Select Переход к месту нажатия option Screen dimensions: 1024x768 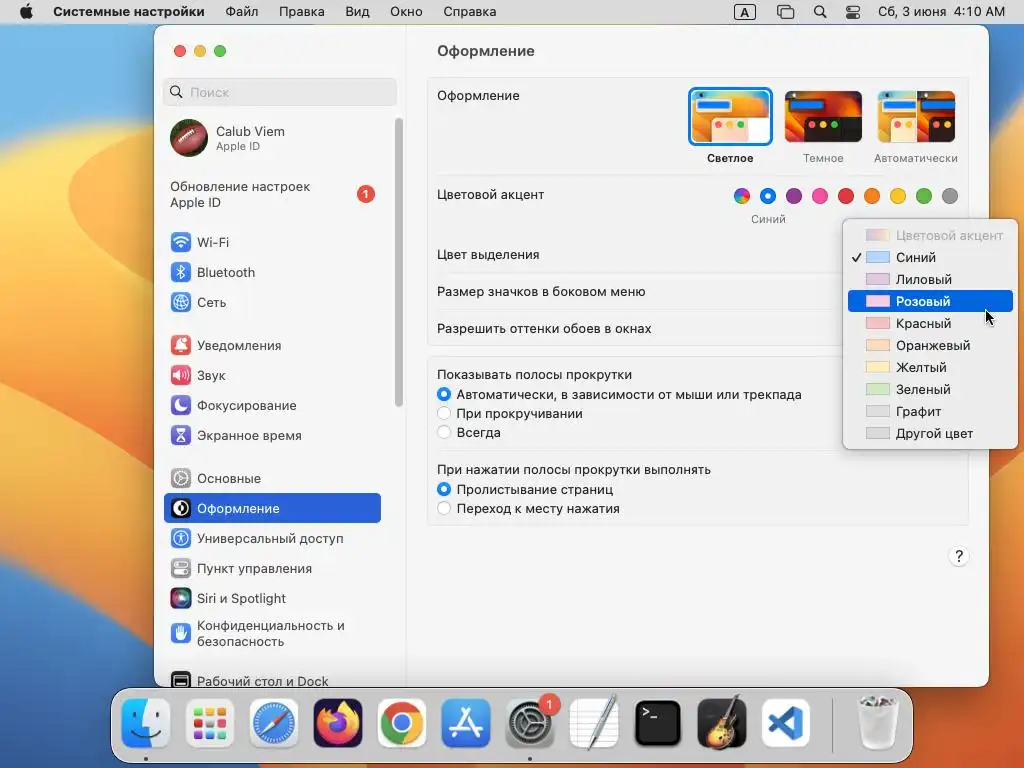(443, 508)
